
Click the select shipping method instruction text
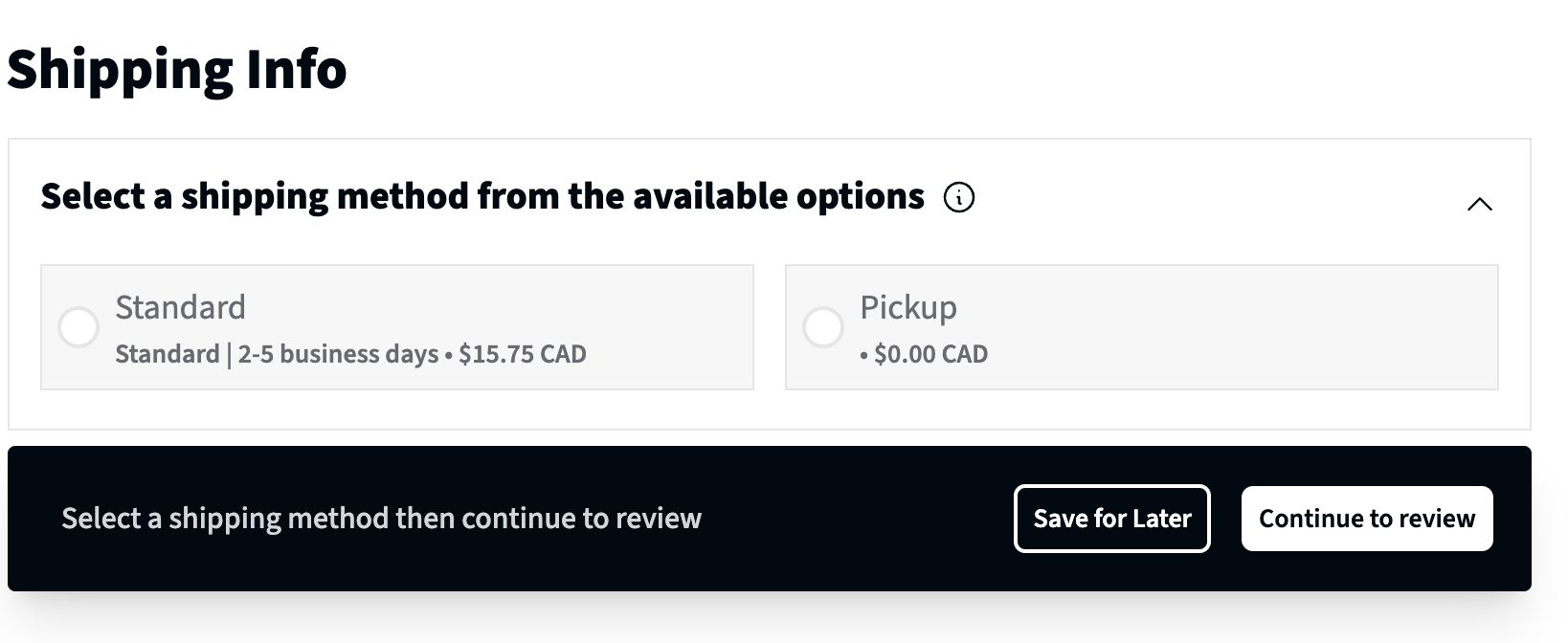pyautogui.click(x=482, y=195)
